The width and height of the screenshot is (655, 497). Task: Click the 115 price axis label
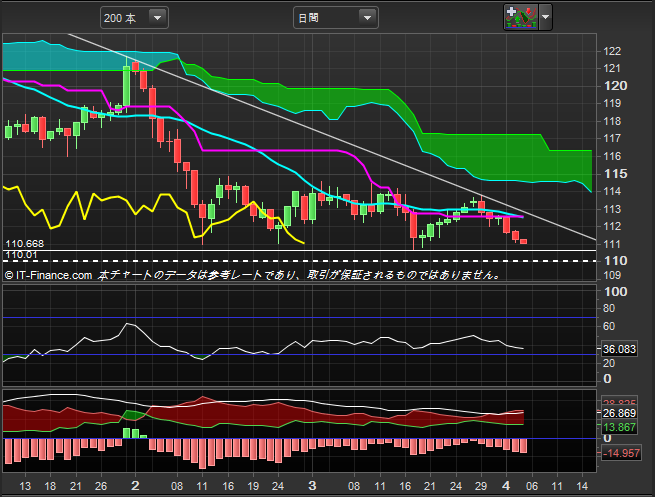615,174
